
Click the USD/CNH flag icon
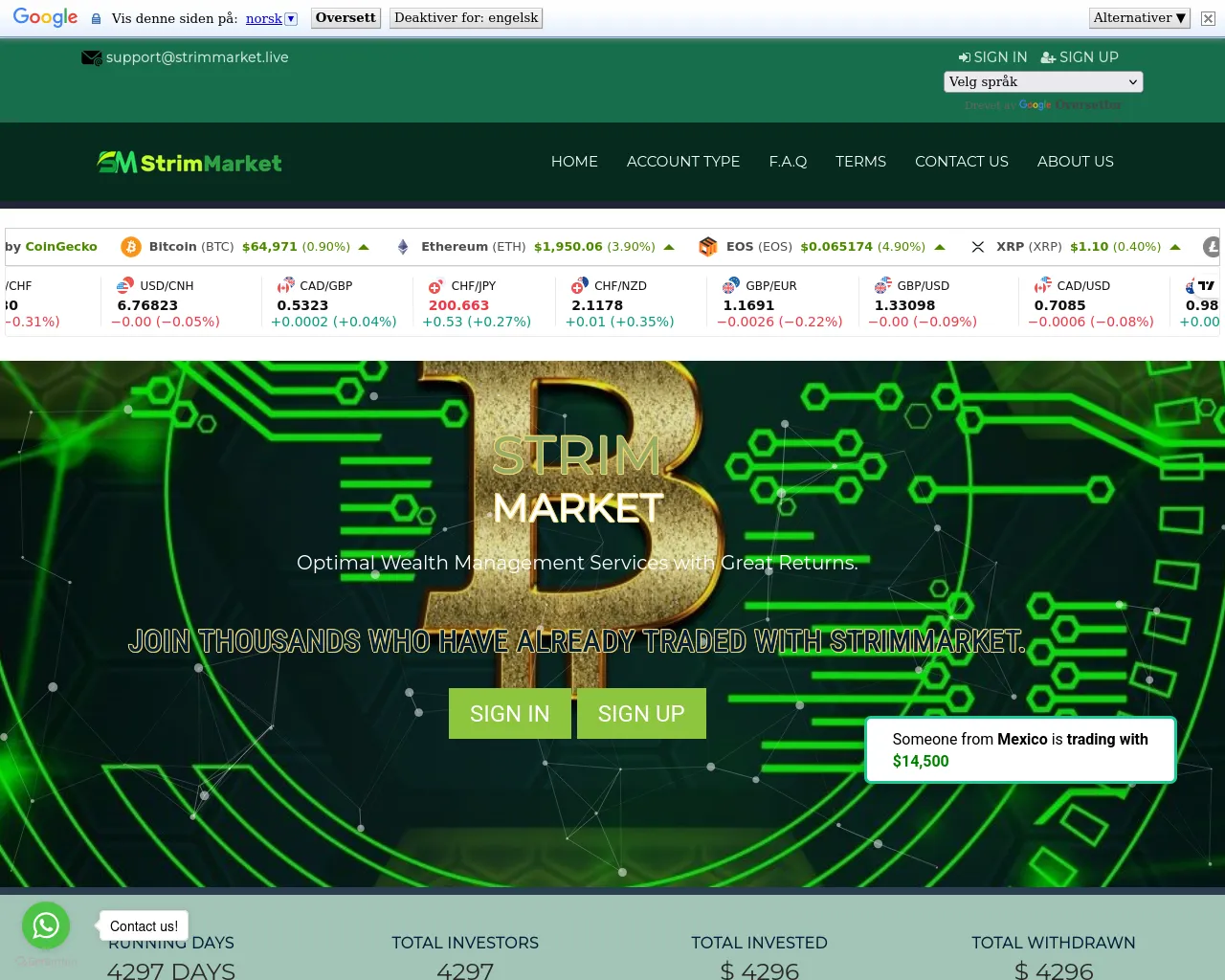124,285
